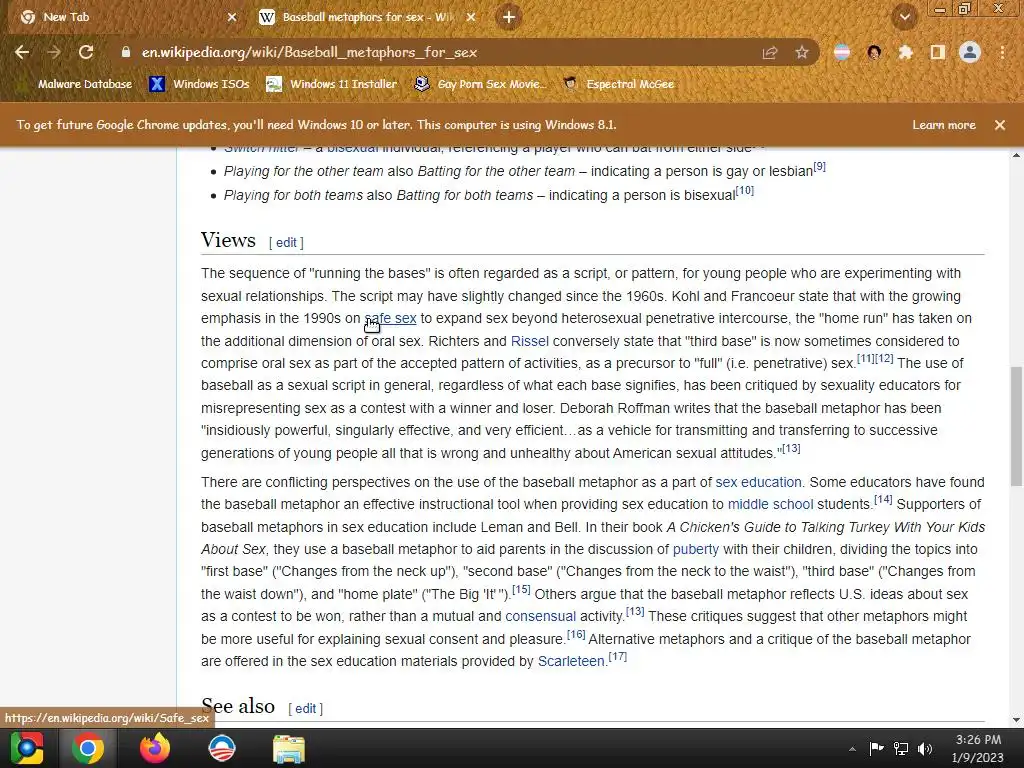Click the striped flag extension icon
1024x768 pixels.
tap(842, 52)
